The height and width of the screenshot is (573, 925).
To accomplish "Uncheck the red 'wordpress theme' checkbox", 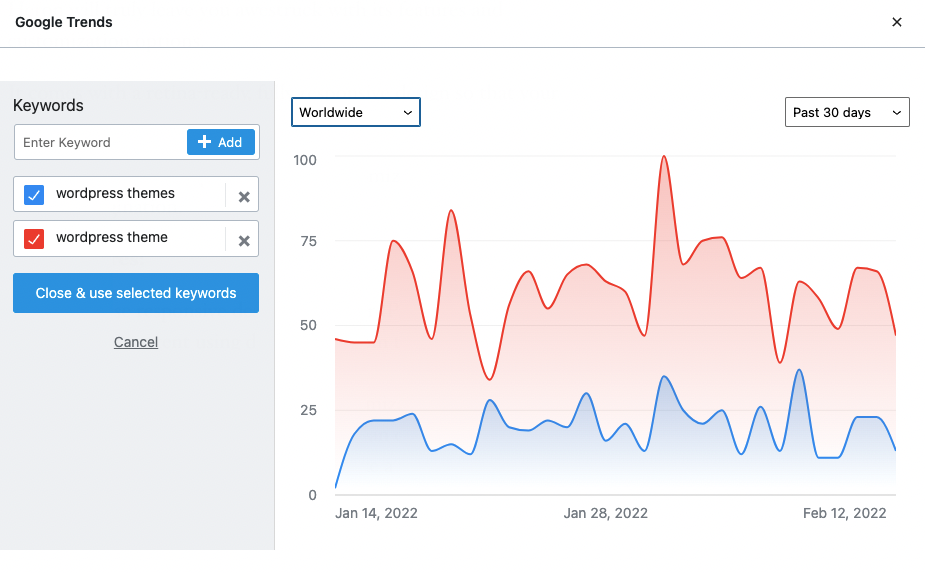I will click(x=34, y=239).
